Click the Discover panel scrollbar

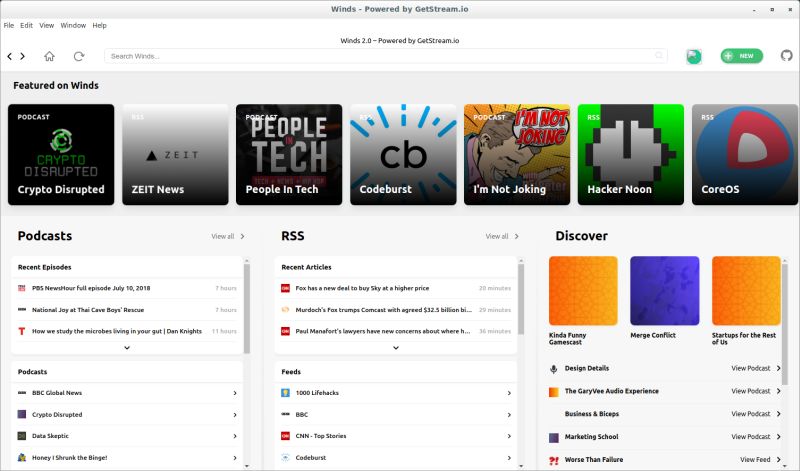tap(785, 324)
